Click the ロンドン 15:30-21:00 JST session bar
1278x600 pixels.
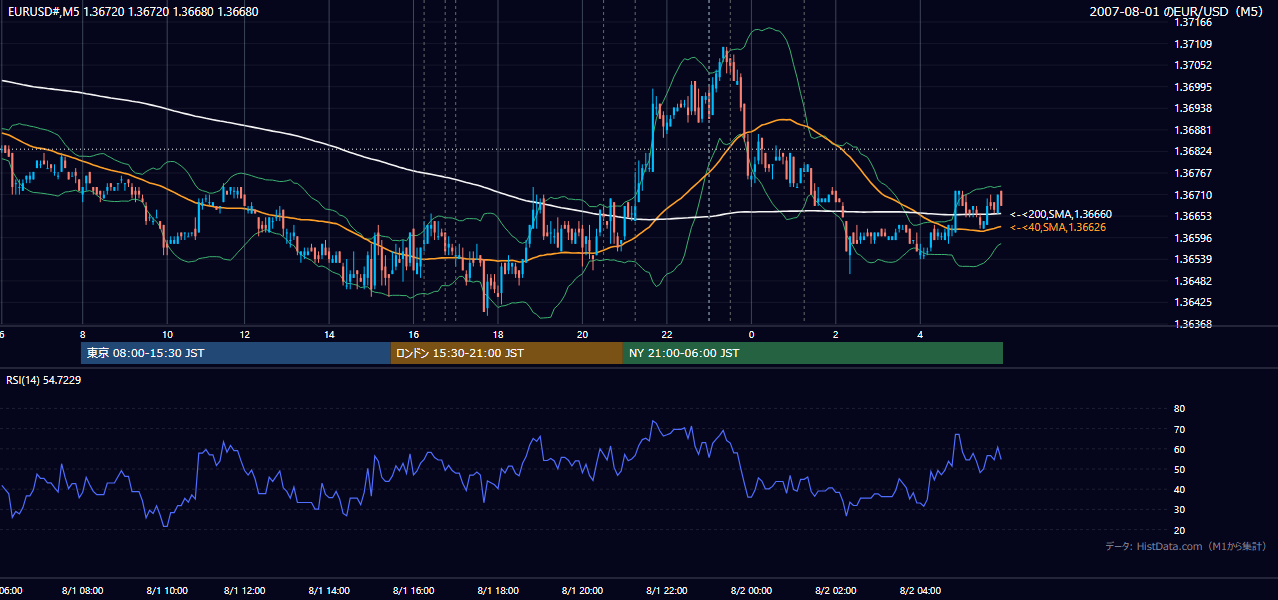507,353
